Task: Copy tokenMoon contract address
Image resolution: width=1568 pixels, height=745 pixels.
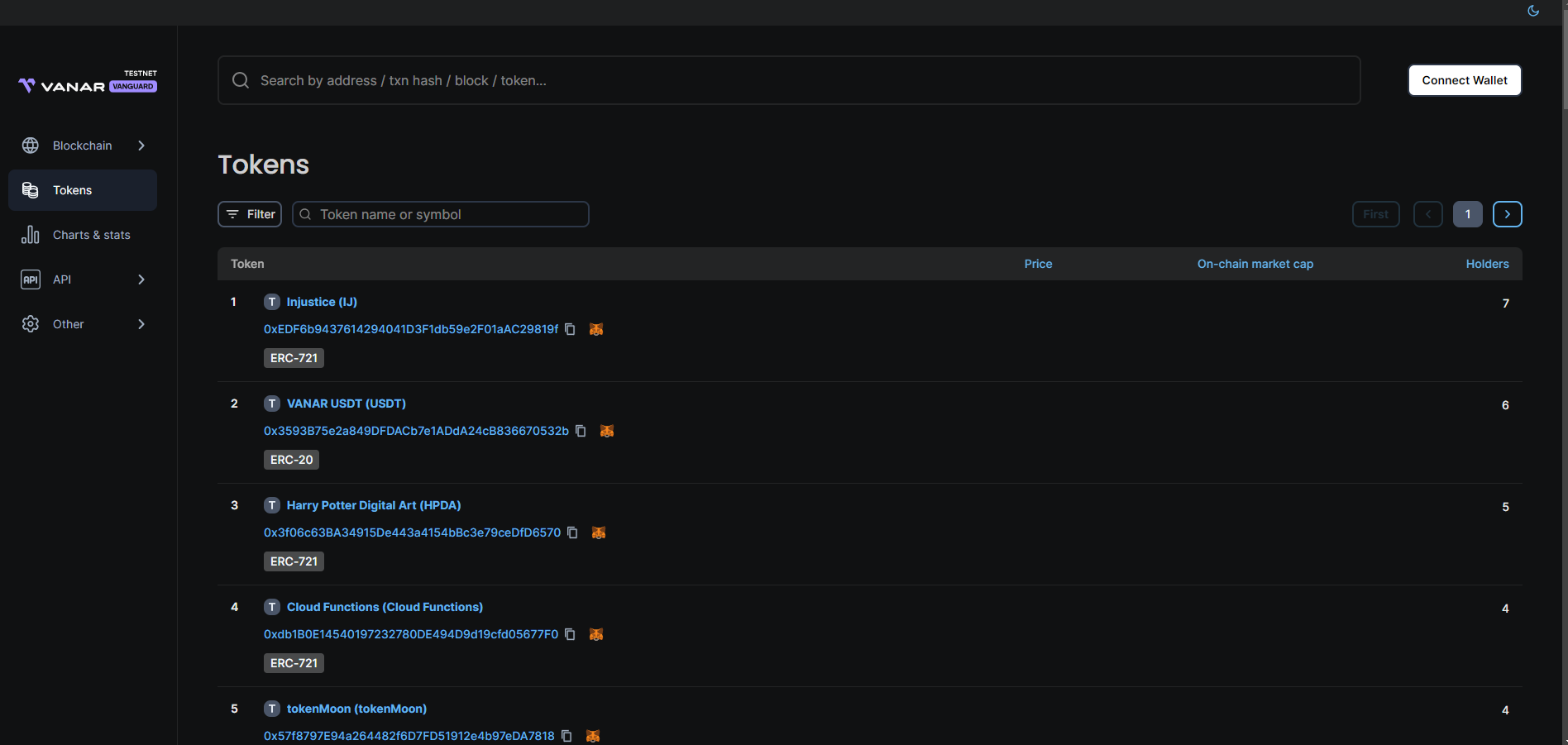Action: click(566, 736)
